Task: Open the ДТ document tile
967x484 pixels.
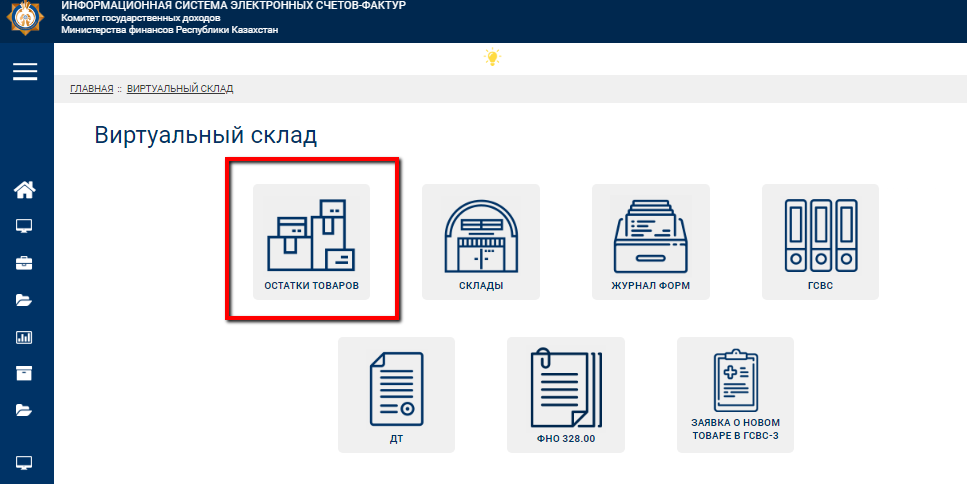Action: (396, 394)
